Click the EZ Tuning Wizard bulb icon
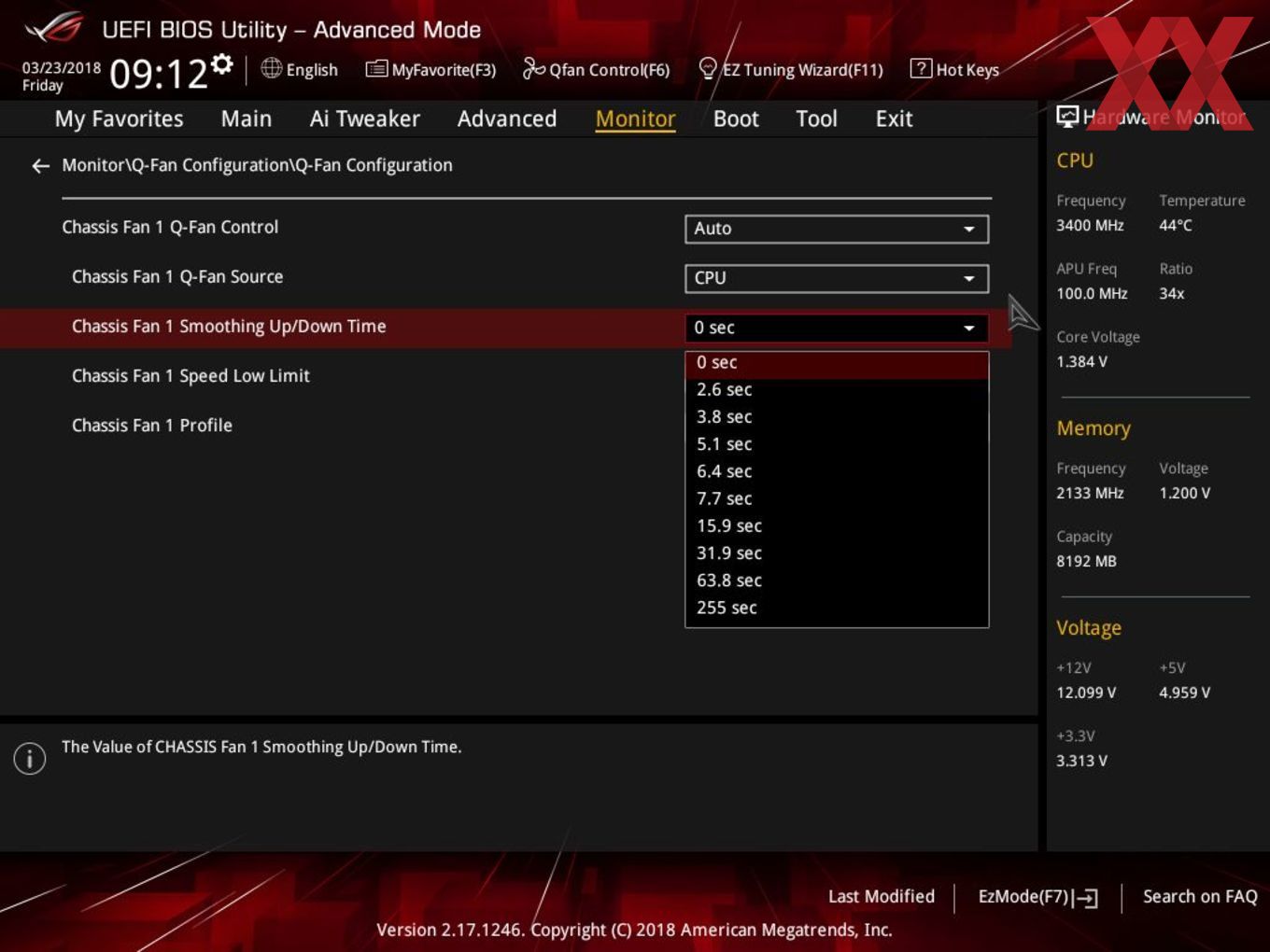1270x952 pixels. [x=708, y=68]
